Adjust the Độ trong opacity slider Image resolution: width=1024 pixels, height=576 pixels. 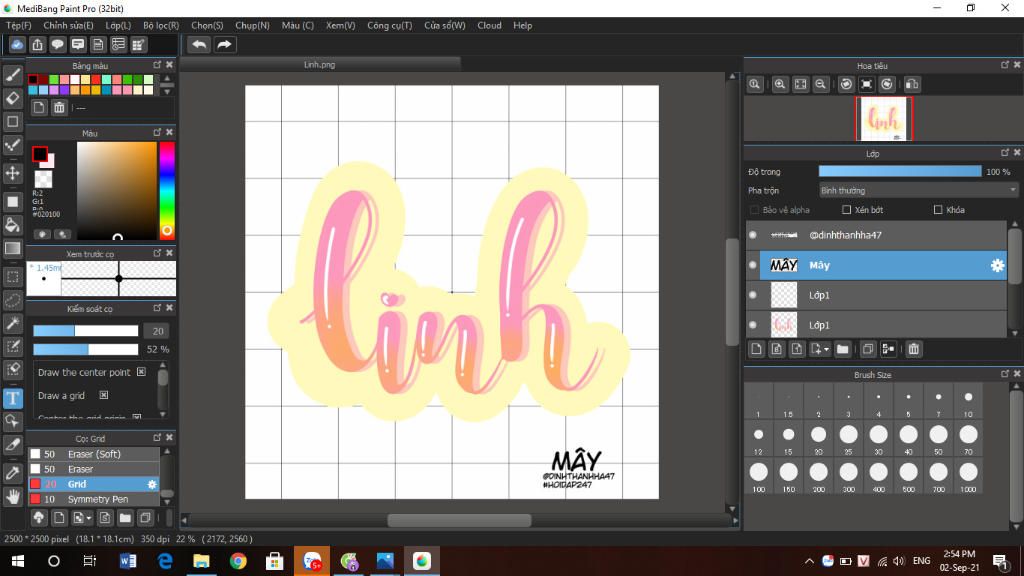(x=900, y=171)
